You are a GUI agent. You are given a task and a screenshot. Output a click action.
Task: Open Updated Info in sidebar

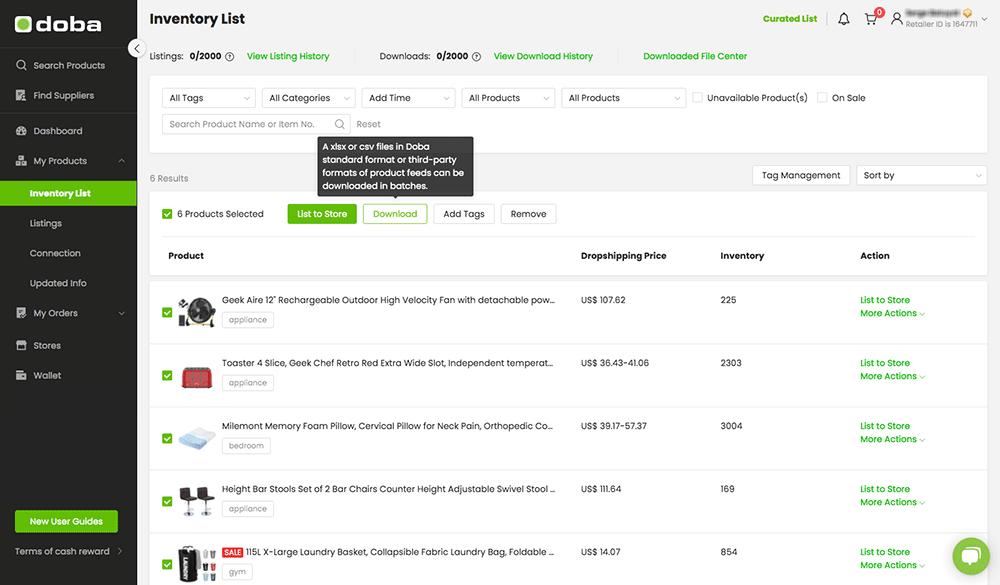click(58, 283)
